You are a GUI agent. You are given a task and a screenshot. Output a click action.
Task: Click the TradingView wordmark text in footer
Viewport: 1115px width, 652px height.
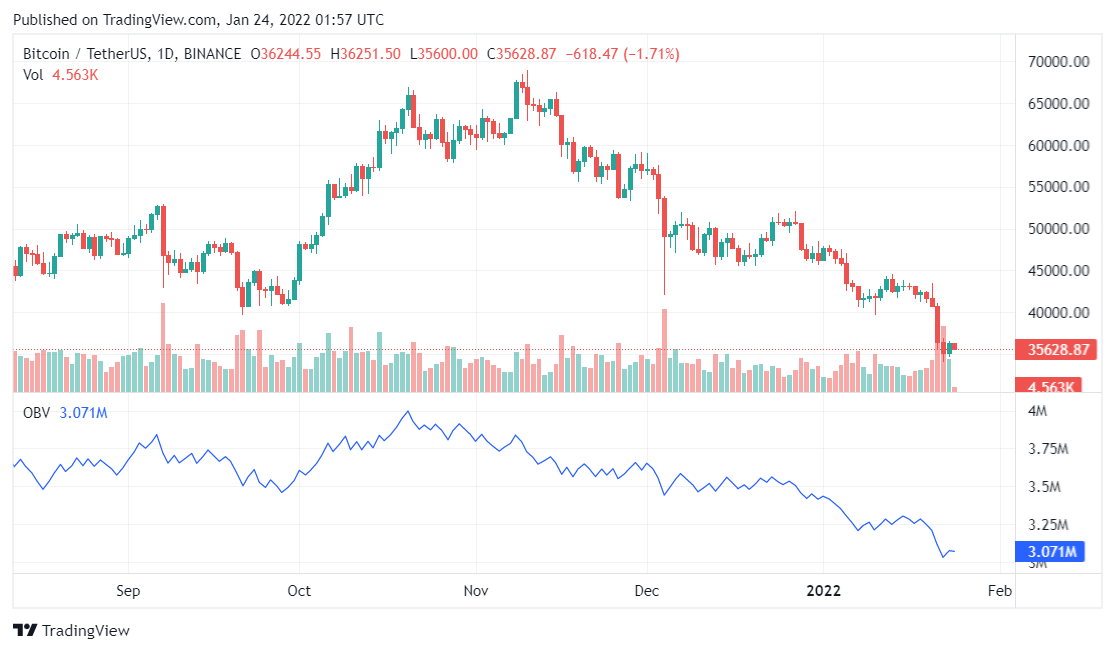pyautogui.click(x=85, y=631)
